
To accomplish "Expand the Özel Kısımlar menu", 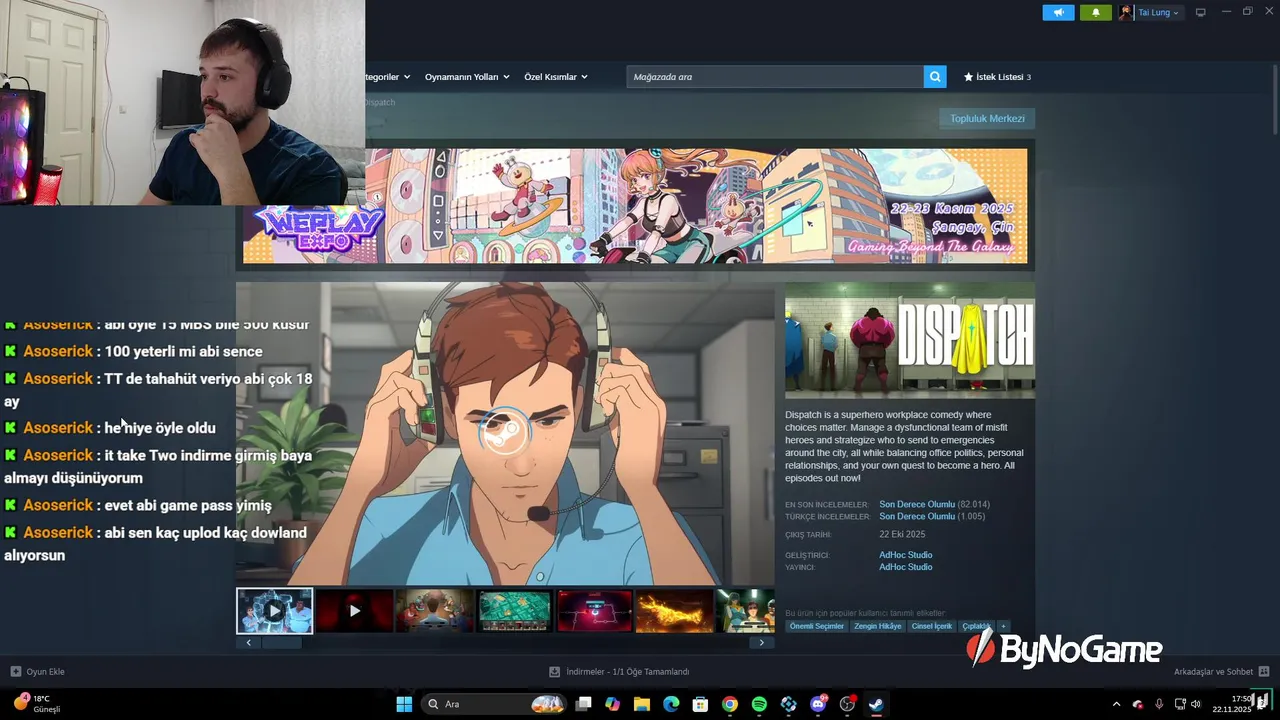I will (556, 77).
